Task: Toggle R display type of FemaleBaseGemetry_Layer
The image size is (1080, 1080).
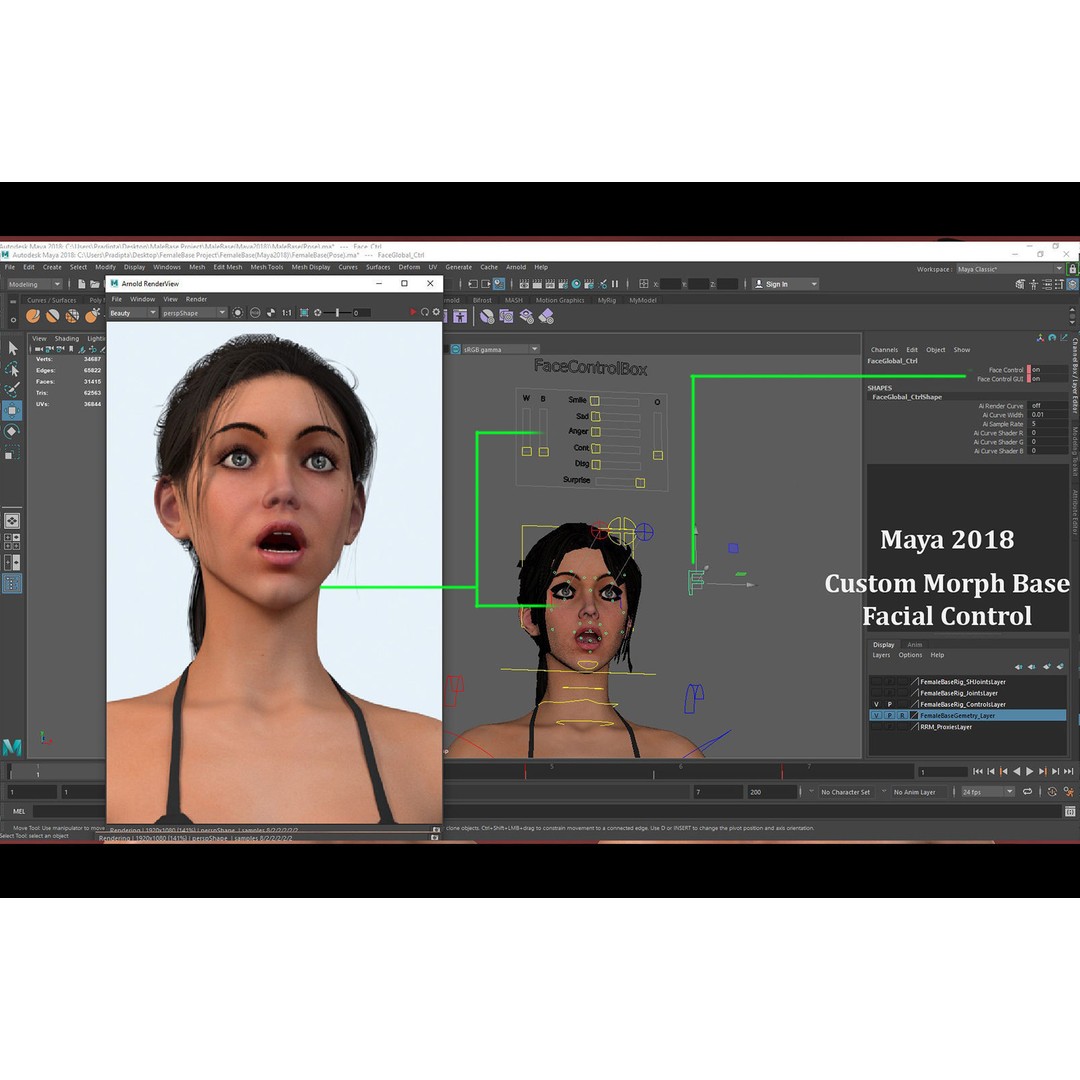Action: pos(902,715)
